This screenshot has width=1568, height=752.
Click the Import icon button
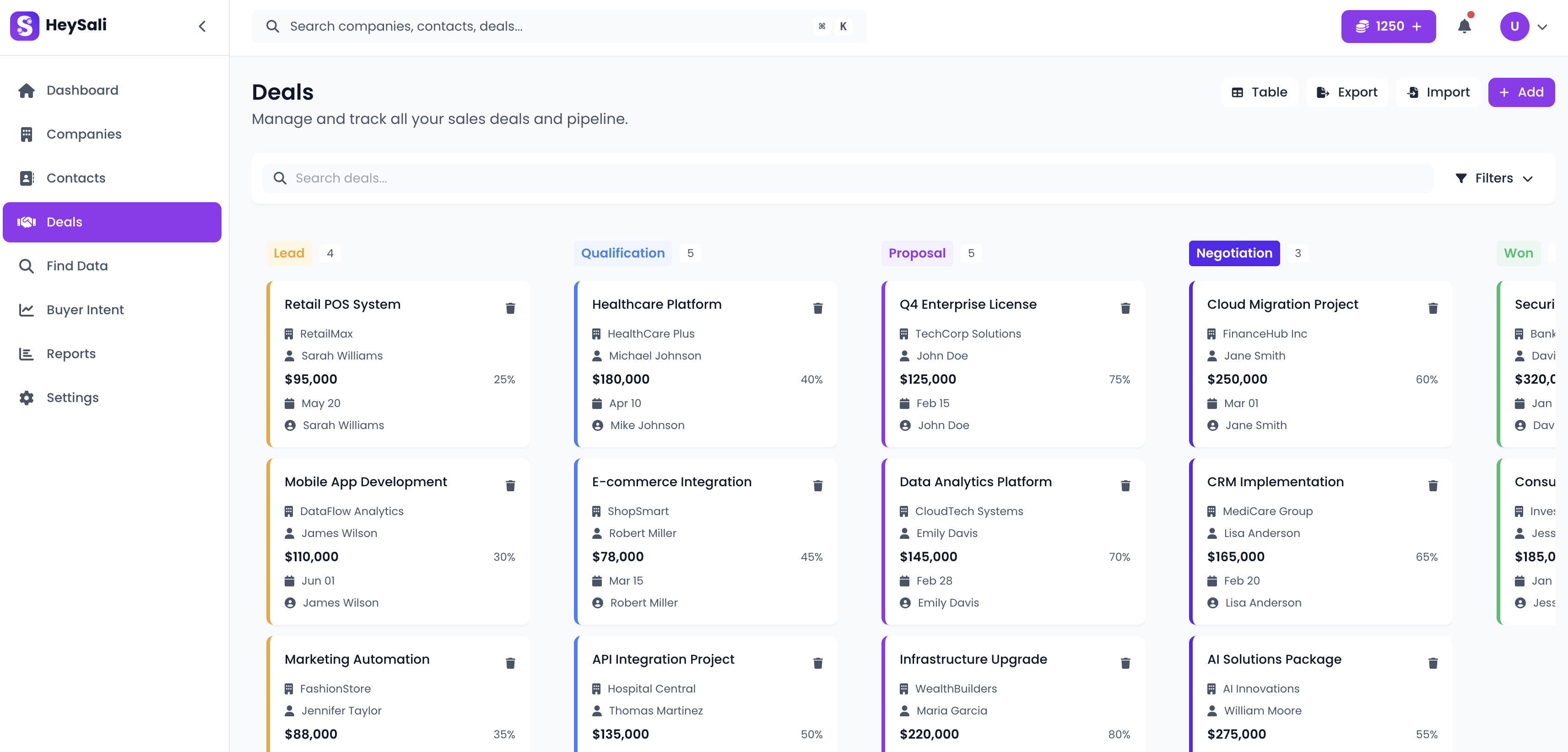pos(1413,92)
